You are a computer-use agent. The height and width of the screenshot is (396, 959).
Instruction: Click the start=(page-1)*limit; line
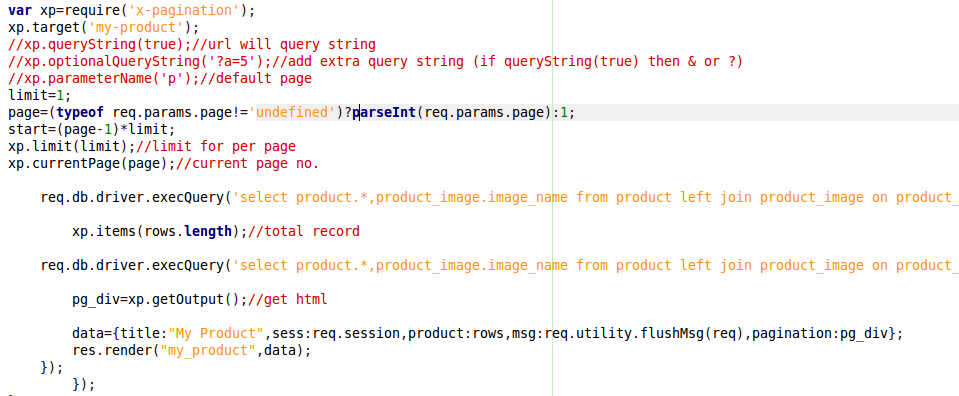pyautogui.click(x=92, y=130)
